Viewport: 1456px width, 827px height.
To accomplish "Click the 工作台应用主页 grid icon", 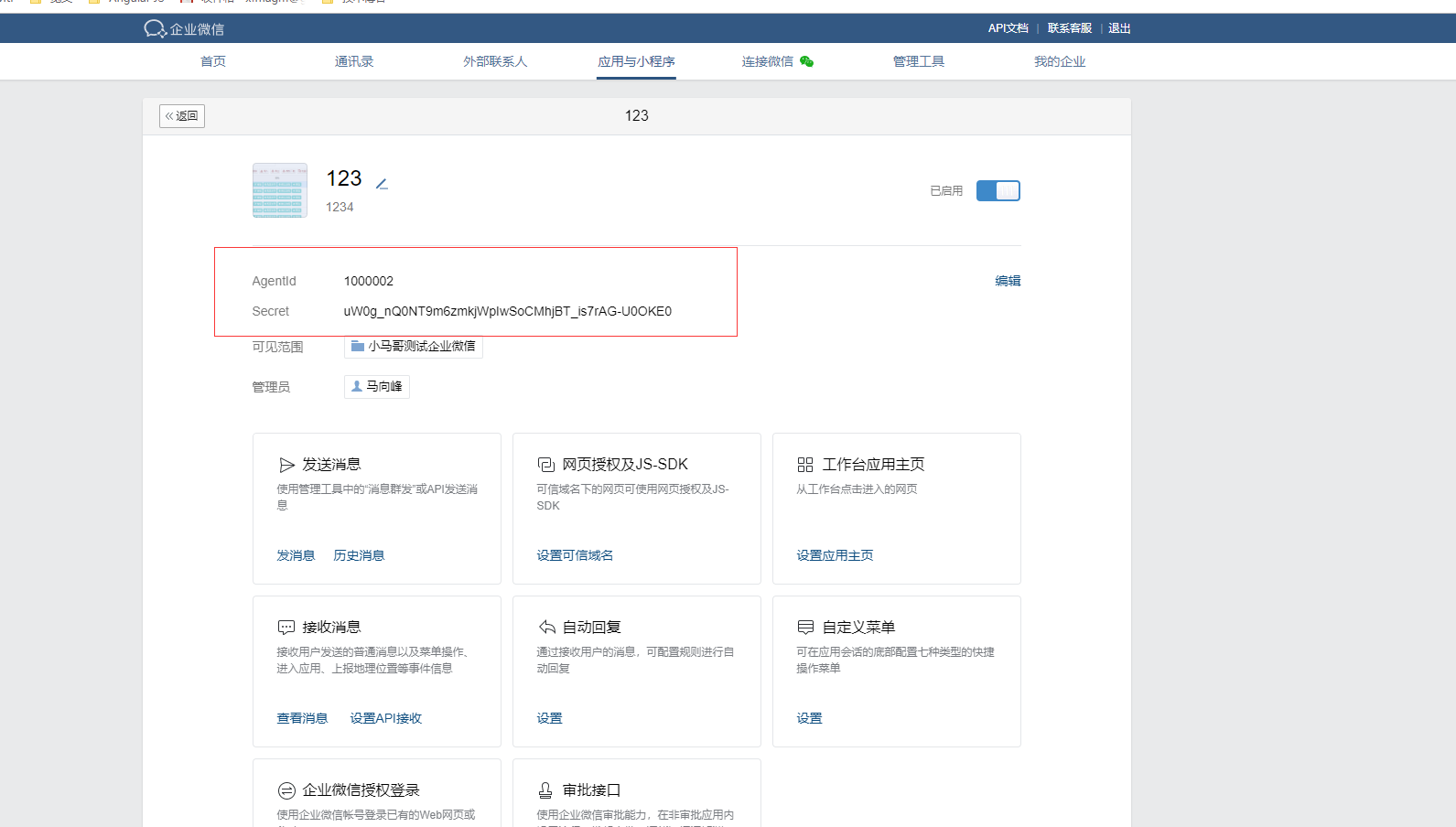I will (805, 465).
